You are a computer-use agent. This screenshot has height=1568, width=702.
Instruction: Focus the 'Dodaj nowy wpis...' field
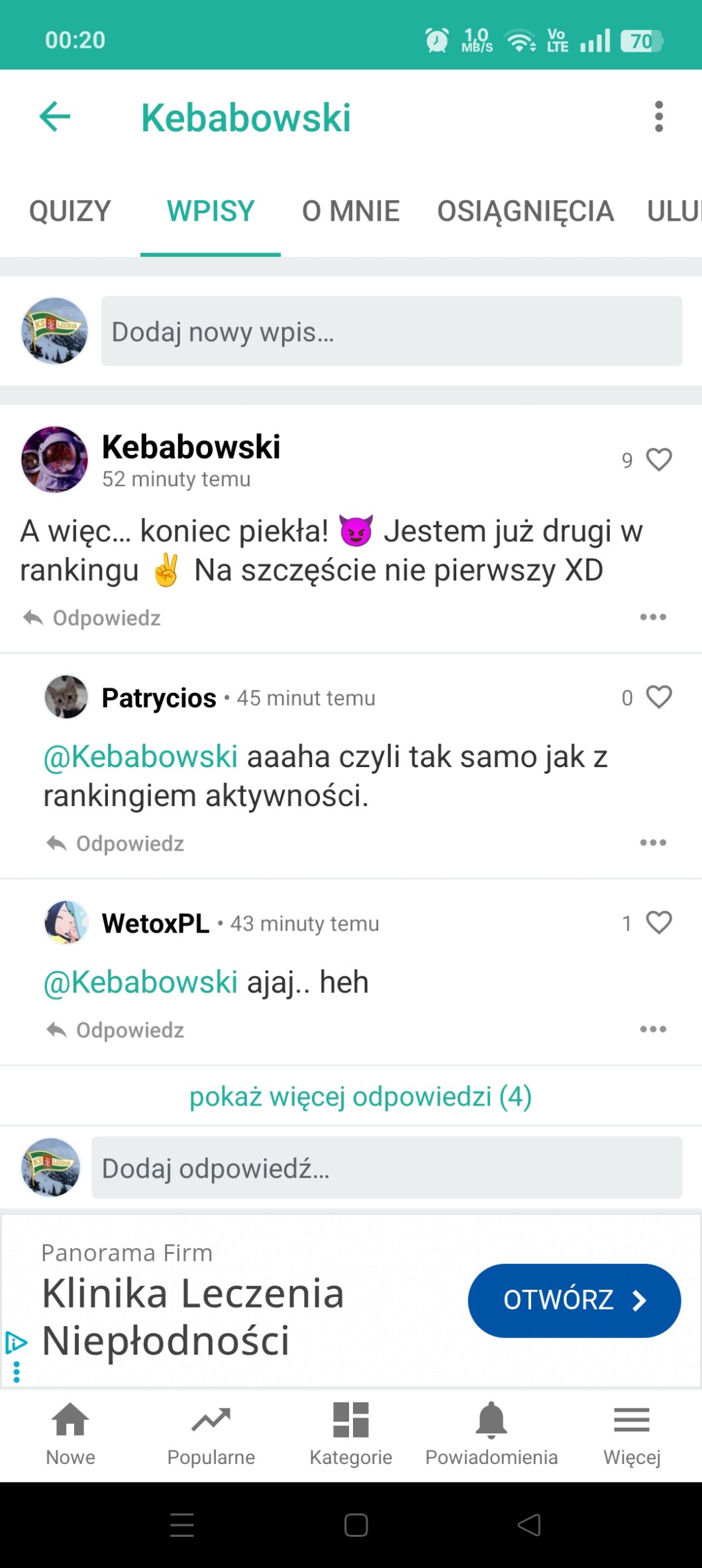[x=391, y=331]
